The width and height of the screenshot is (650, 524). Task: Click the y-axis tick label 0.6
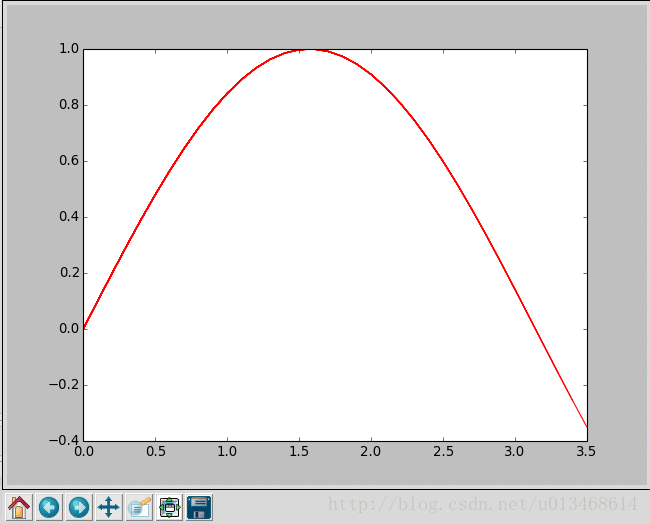tap(66, 161)
